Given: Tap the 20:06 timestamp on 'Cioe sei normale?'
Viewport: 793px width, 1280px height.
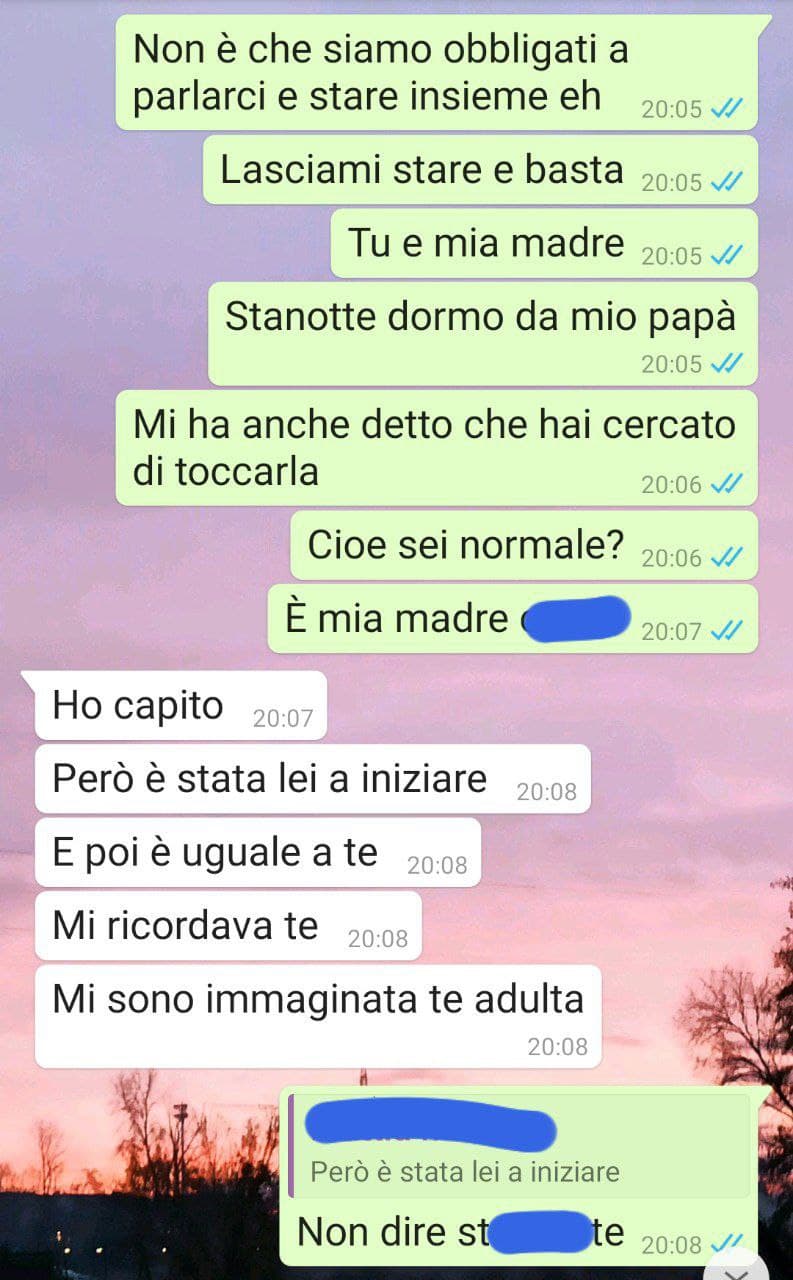Looking at the screenshot, I should coord(672,558).
